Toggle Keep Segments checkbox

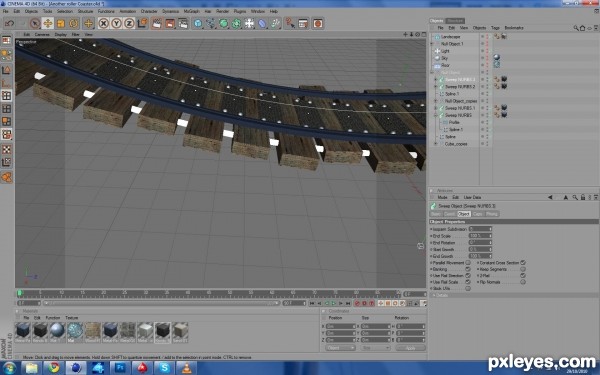pos(523,269)
